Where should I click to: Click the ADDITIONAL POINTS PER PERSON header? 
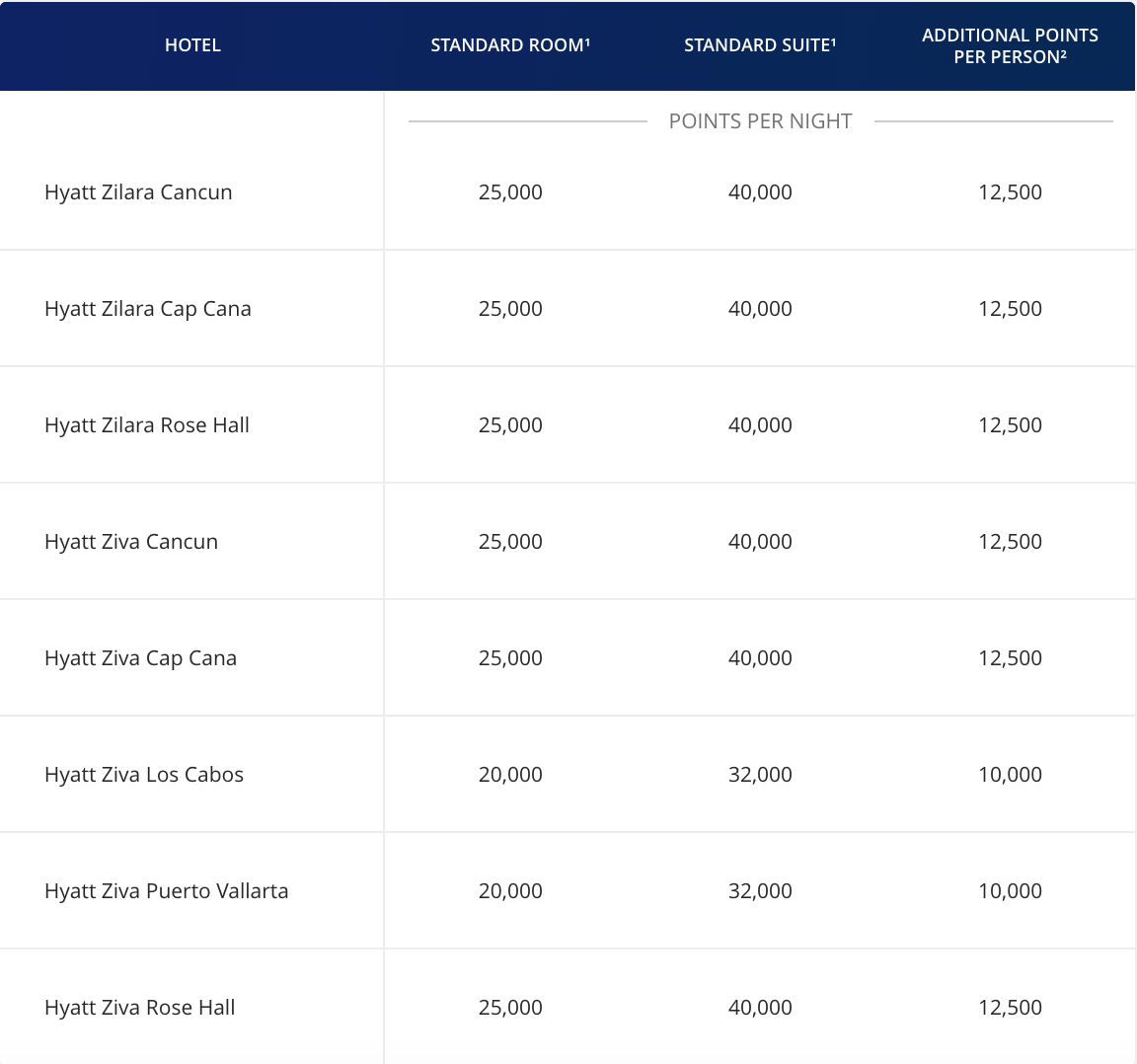[1010, 46]
